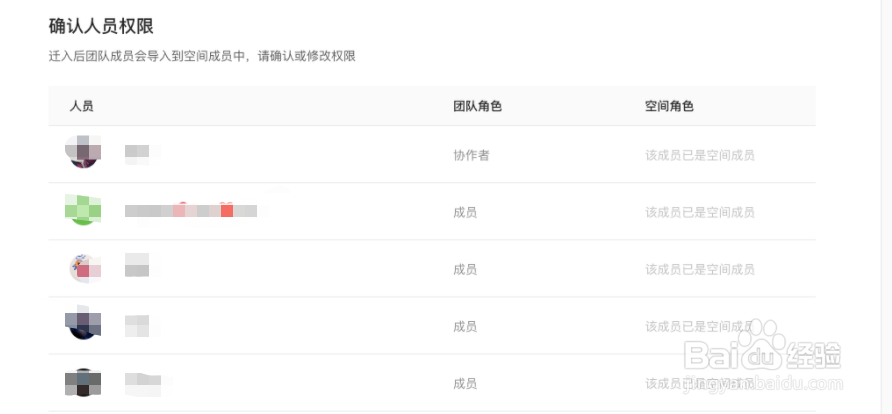Viewport: 892px width, 414px height.
Task: Click the blurred name beside the purple avatar
Action: pyautogui.click(x=142, y=154)
